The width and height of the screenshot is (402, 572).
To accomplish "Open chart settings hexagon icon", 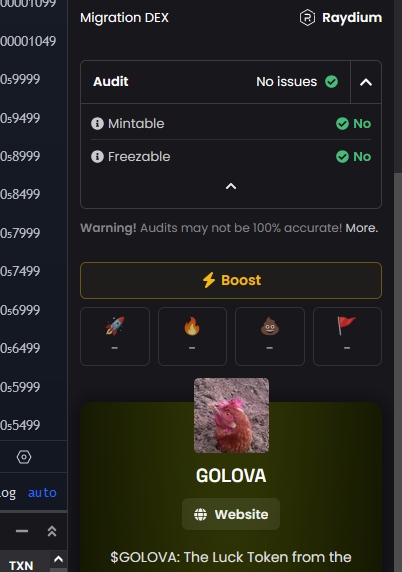I will [x=24, y=457].
